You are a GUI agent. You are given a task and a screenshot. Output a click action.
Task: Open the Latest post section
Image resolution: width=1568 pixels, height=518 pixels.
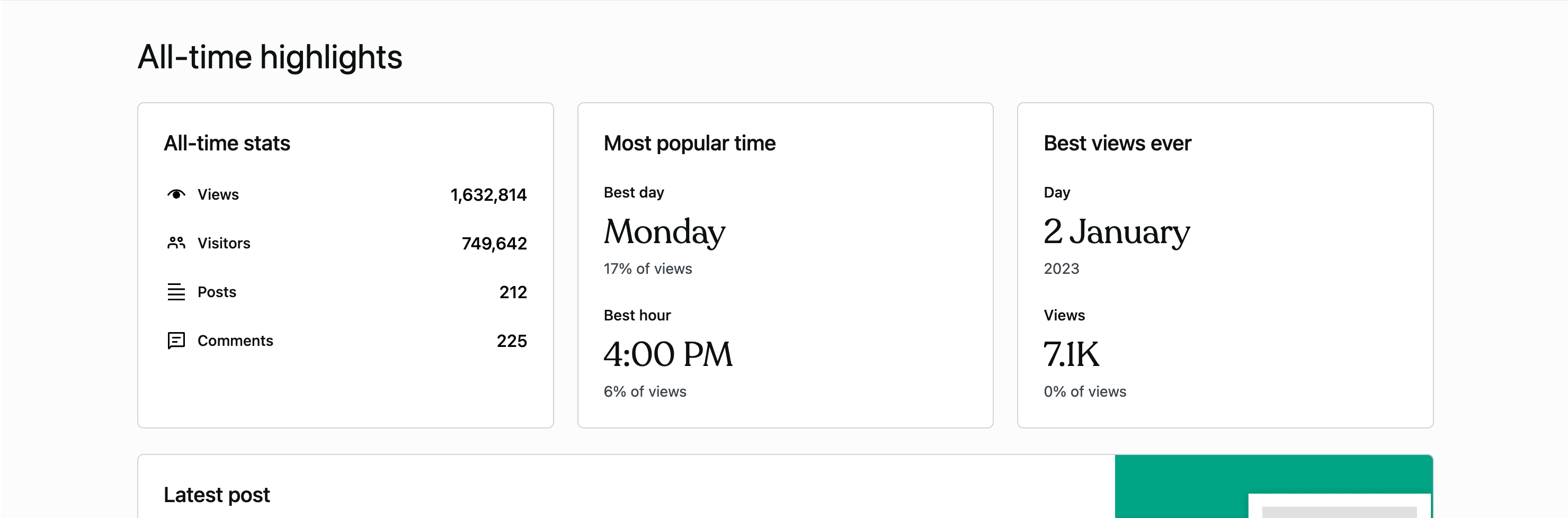(x=216, y=494)
